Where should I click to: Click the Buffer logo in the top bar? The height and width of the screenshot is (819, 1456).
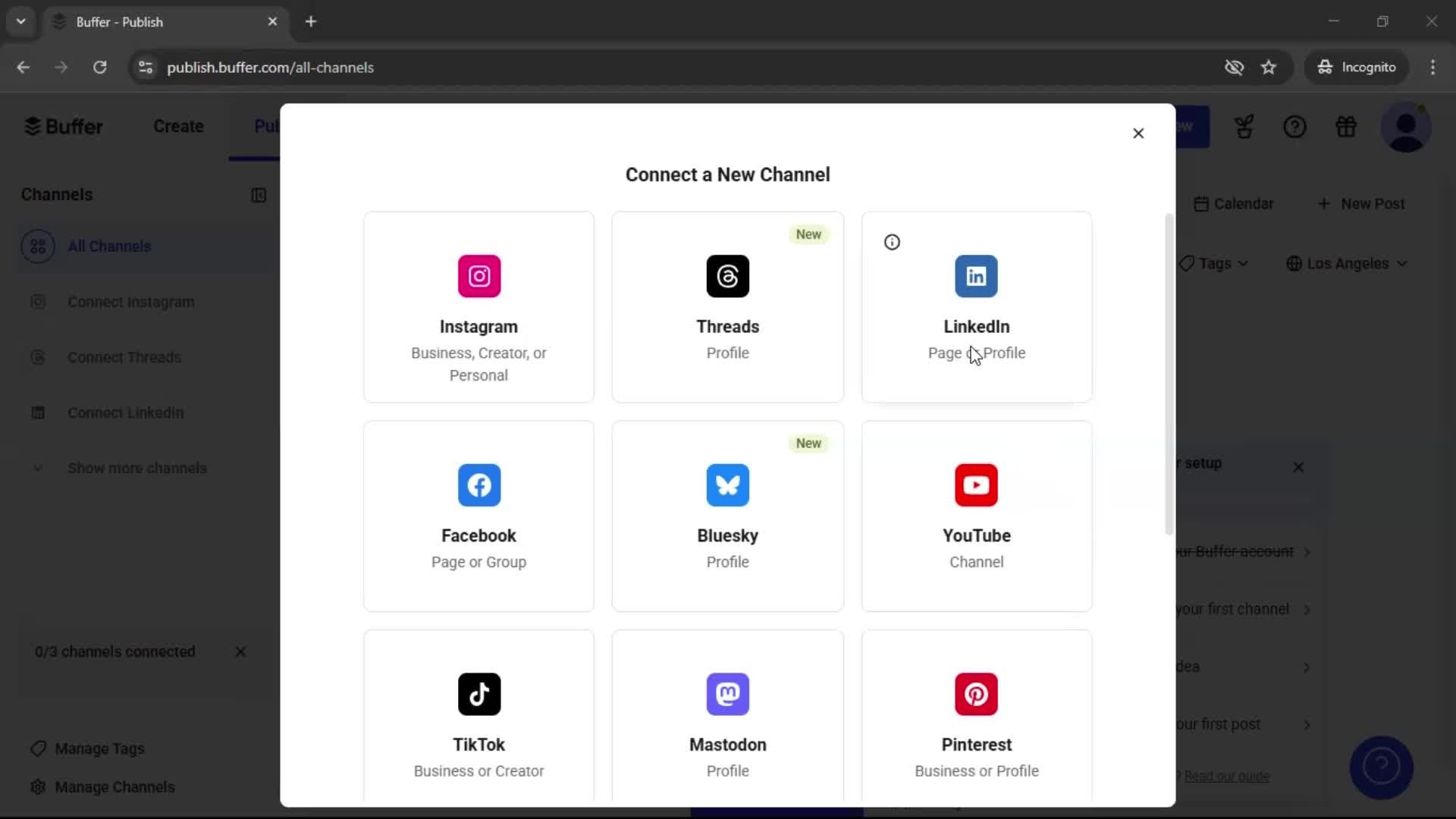point(64,126)
